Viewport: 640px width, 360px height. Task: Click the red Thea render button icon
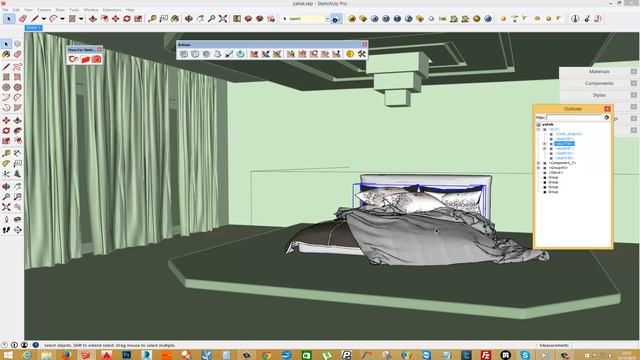96,60
